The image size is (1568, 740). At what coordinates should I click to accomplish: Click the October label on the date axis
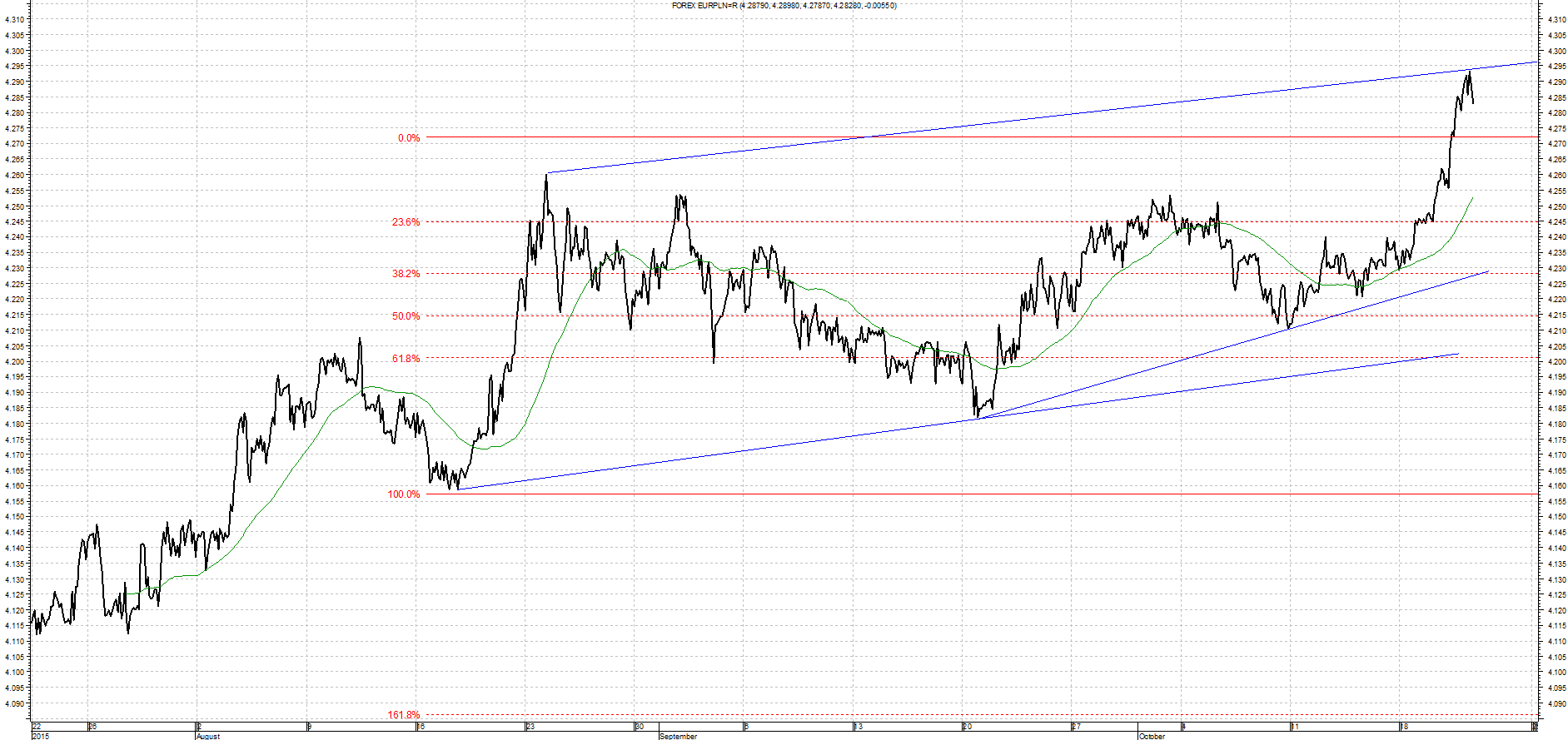pos(1152,736)
